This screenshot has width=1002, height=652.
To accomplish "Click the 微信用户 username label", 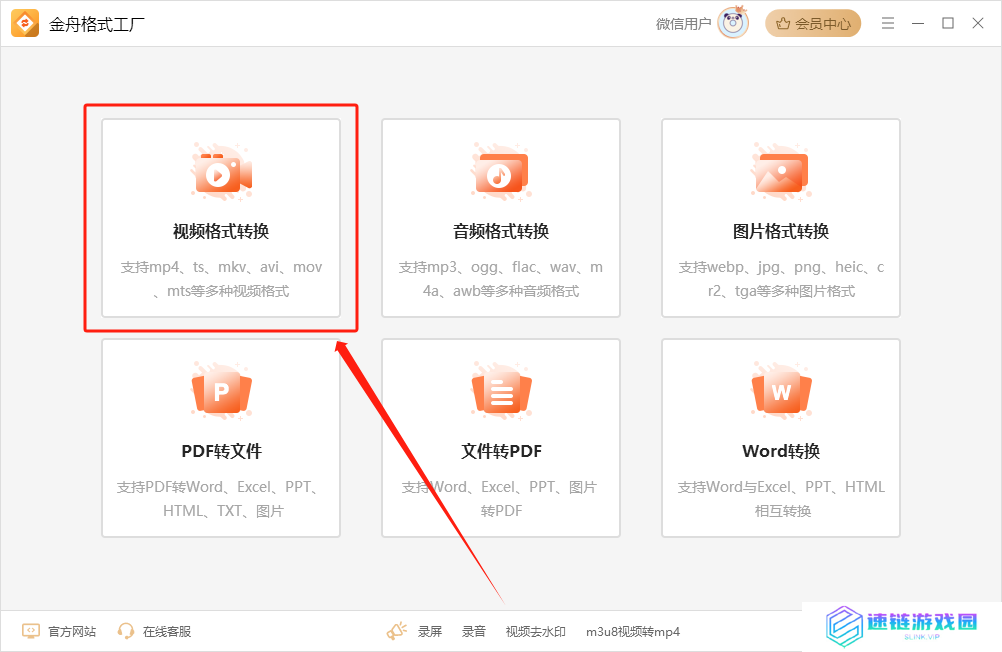I will coord(683,24).
